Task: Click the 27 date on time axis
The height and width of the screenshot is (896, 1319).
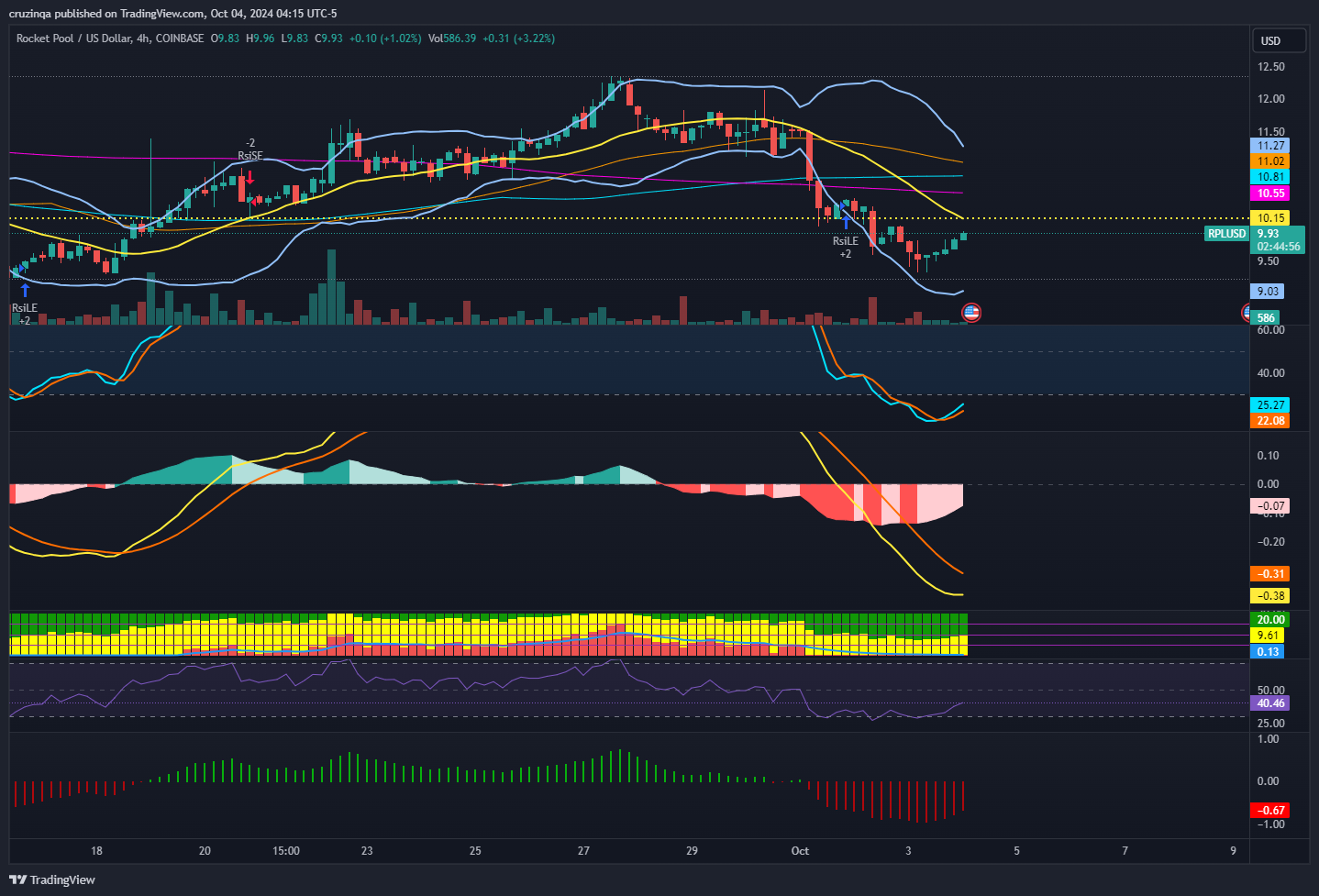Action: tap(583, 851)
